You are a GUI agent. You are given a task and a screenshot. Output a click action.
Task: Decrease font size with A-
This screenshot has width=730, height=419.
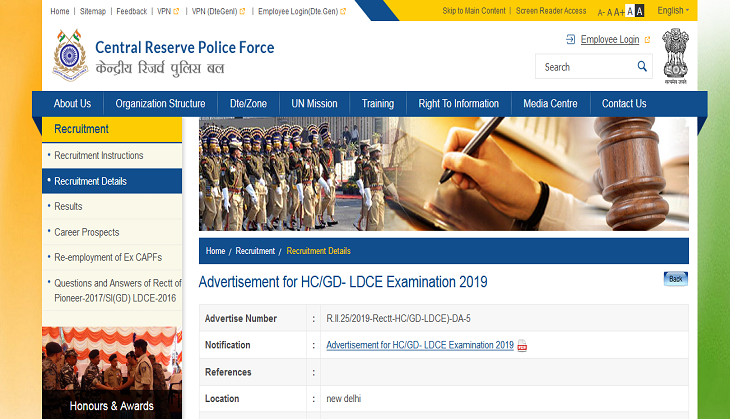click(602, 13)
